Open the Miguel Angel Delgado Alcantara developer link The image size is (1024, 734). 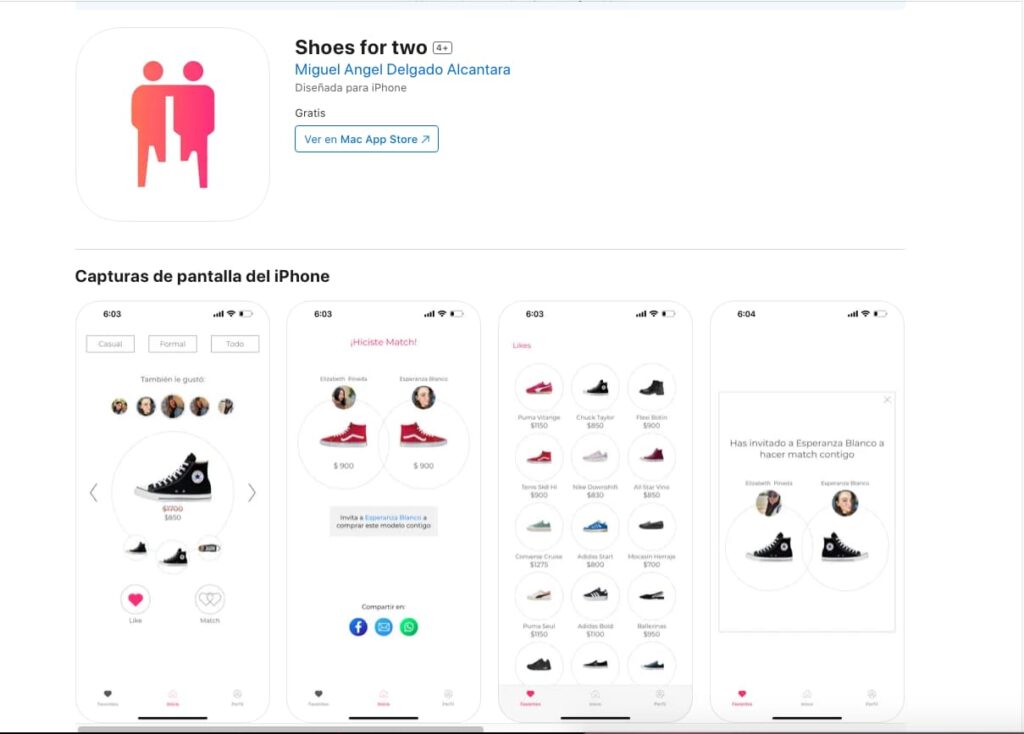click(x=401, y=69)
